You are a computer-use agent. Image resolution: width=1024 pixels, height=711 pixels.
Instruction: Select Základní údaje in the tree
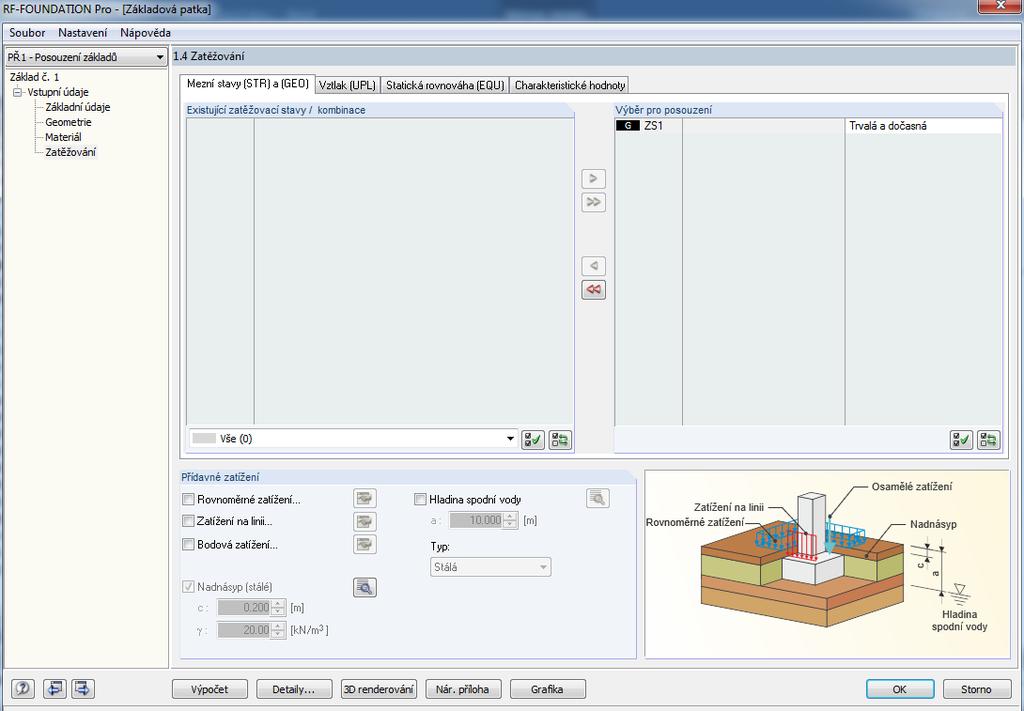pyautogui.click(x=78, y=107)
